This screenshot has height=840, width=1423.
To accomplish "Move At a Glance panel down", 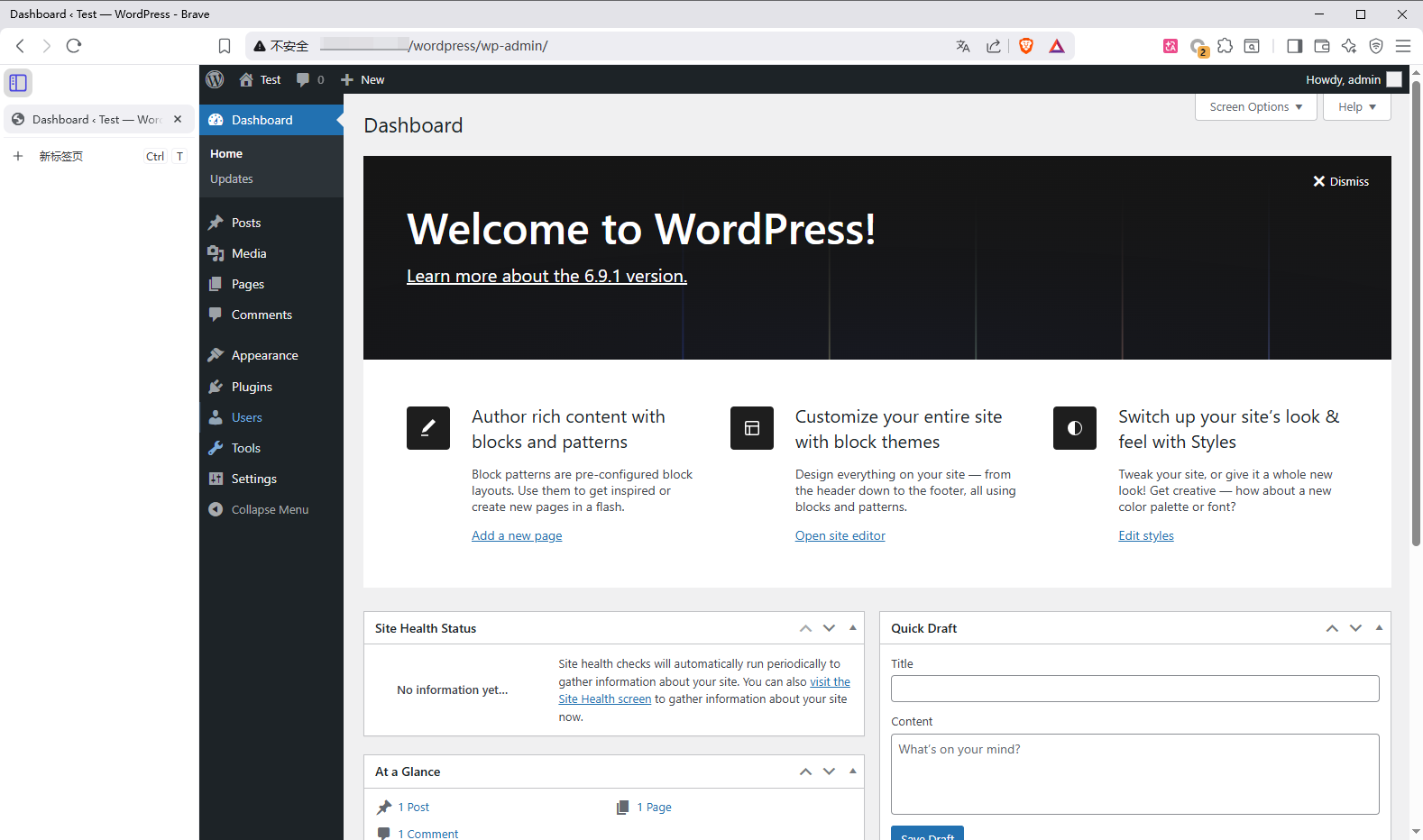I will tap(829, 772).
